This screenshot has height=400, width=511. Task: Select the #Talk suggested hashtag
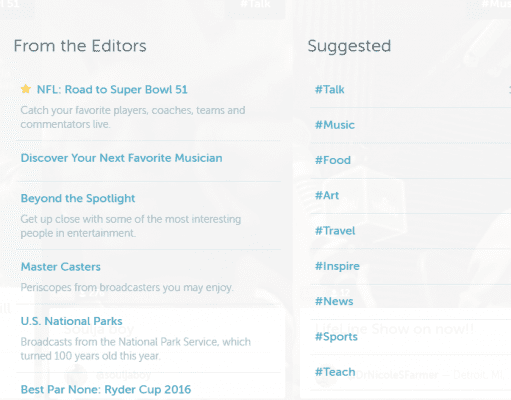(330, 90)
